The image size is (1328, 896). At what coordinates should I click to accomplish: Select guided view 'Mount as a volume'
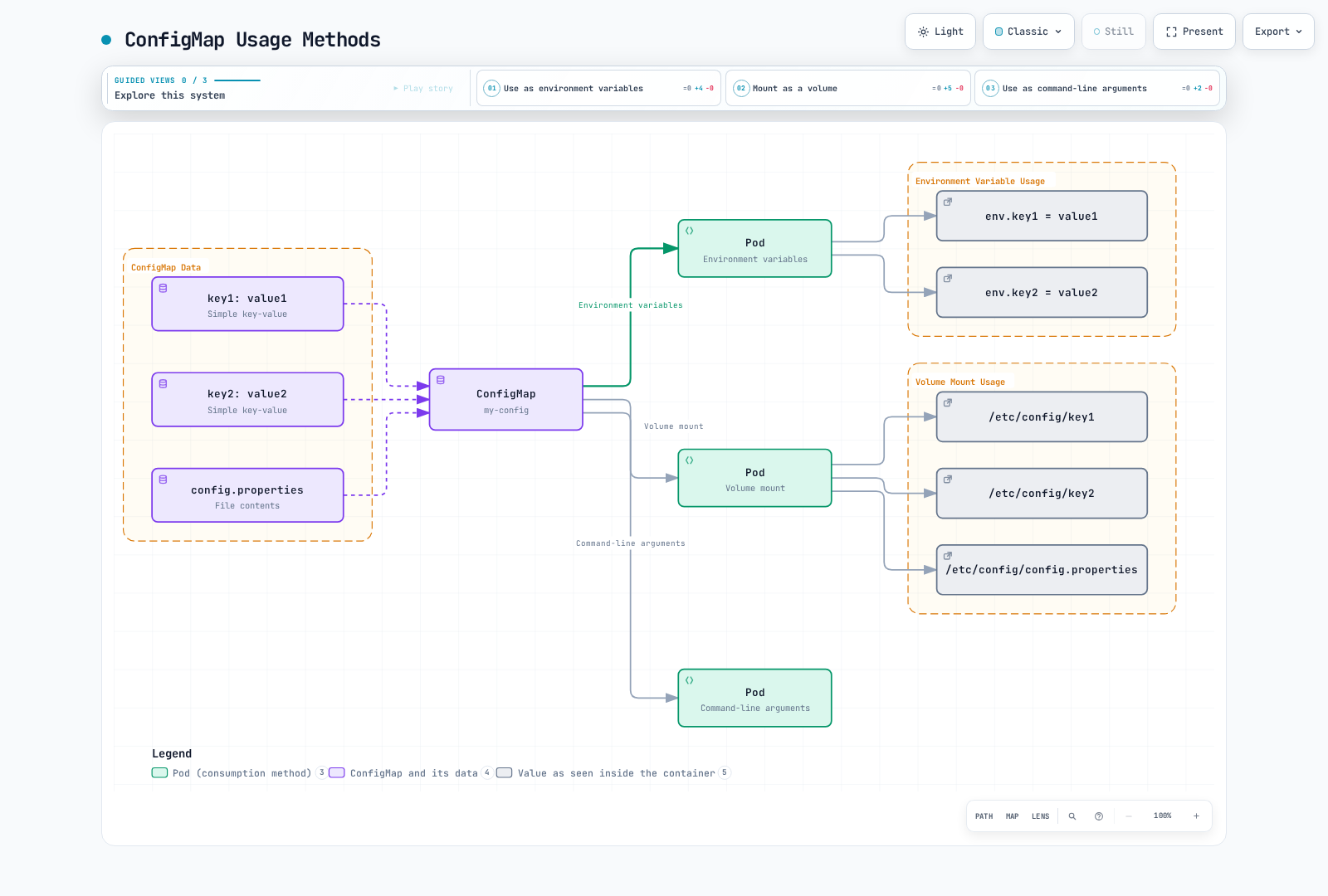pyautogui.click(x=847, y=88)
